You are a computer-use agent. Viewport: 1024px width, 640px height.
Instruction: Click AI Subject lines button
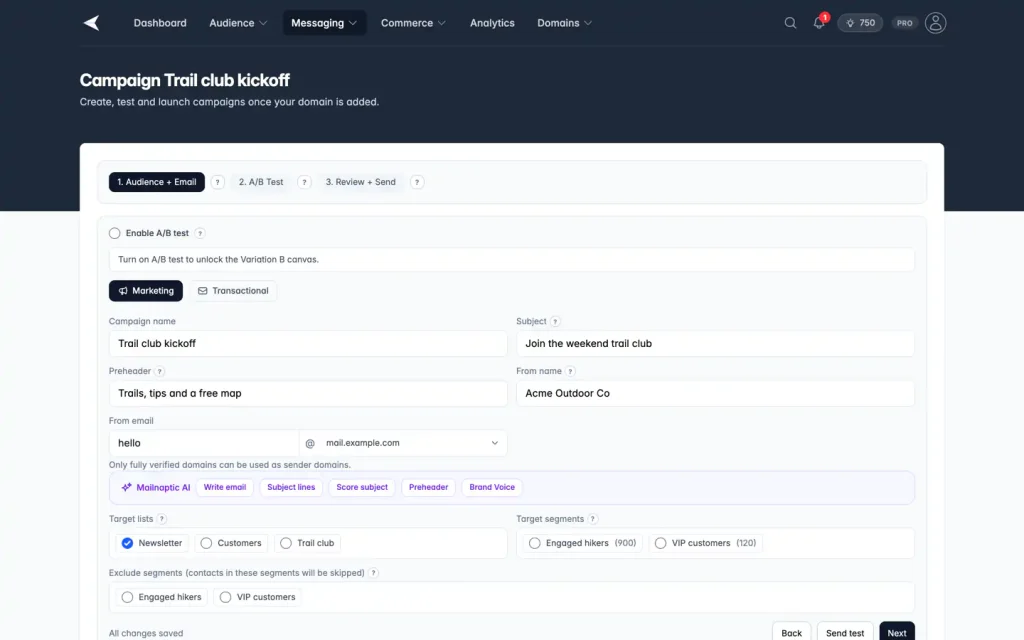[291, 487]
